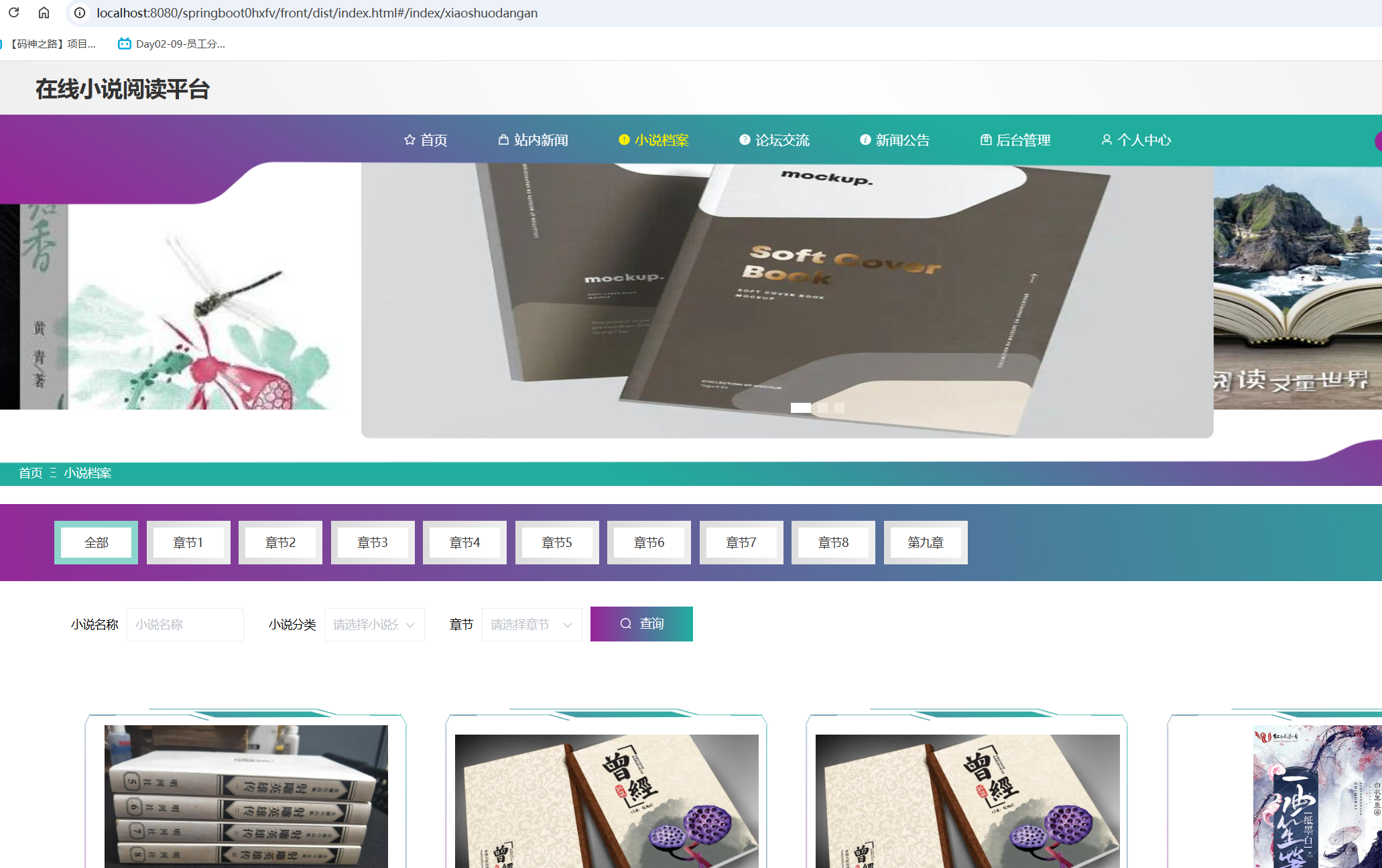Go to 后台管理 in the navbar
The image size is (1382, 868).
[1016, 139]
